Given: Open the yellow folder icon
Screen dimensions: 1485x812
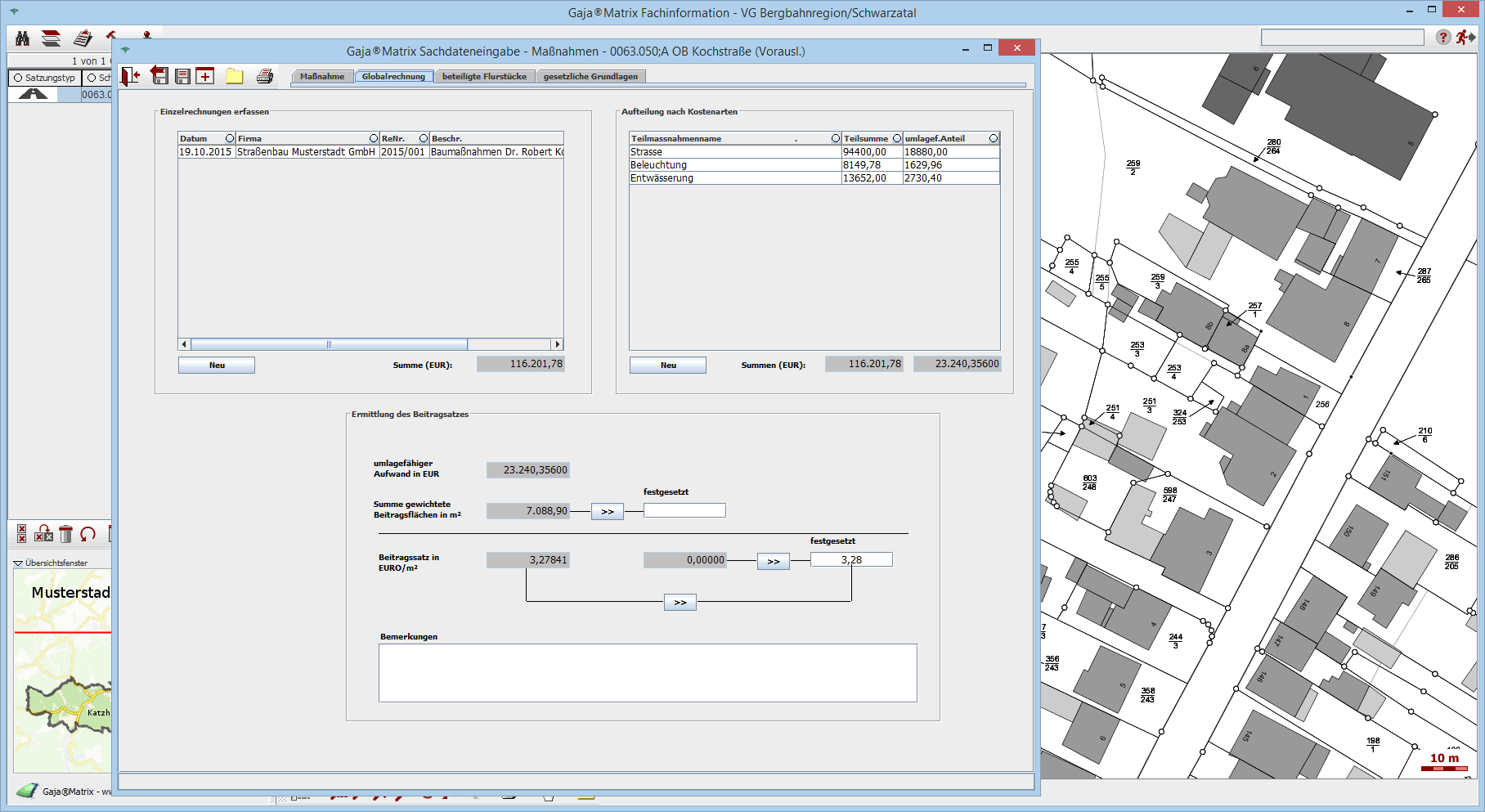Looking at the screenshot, I should pyautogui.click(x=235, y=76).
